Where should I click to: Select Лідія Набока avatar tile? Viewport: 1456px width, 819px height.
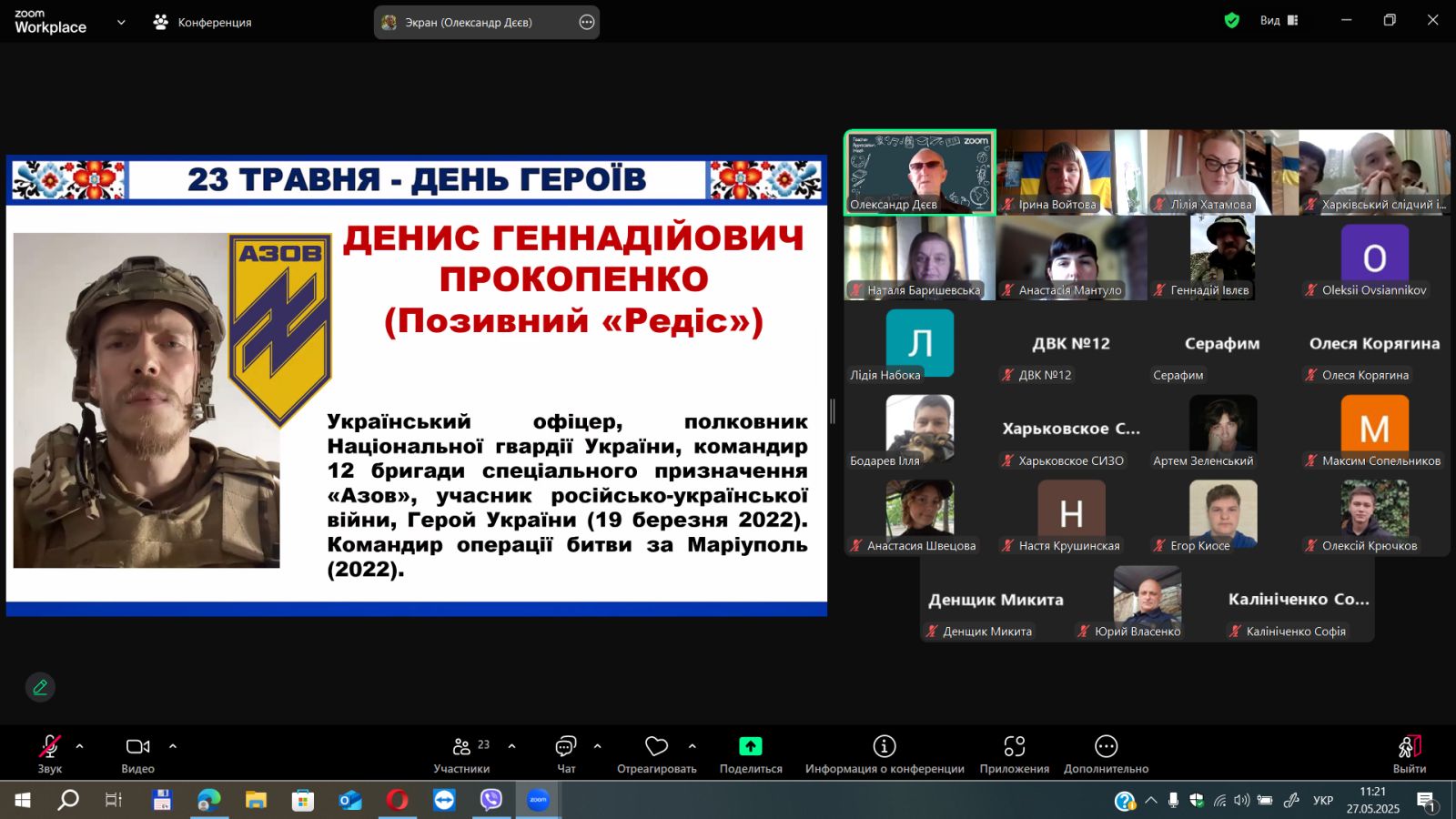920,344
